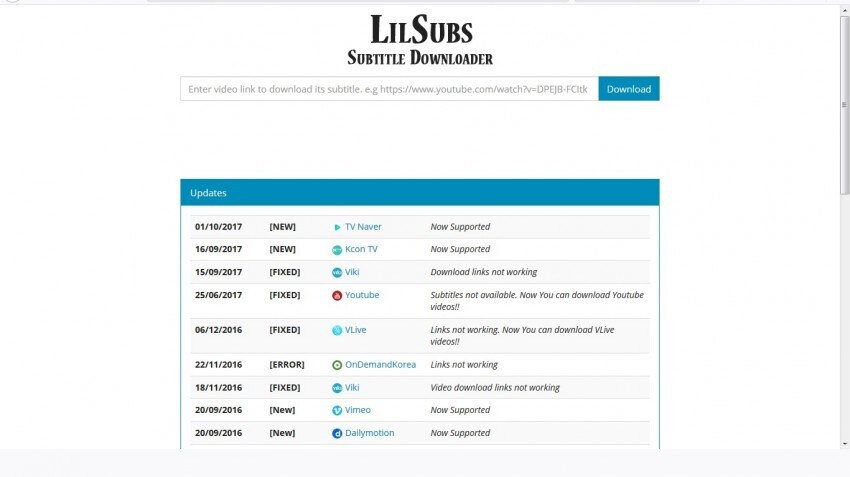
Task: Open the Vimeo link
Action: (358, 410)
